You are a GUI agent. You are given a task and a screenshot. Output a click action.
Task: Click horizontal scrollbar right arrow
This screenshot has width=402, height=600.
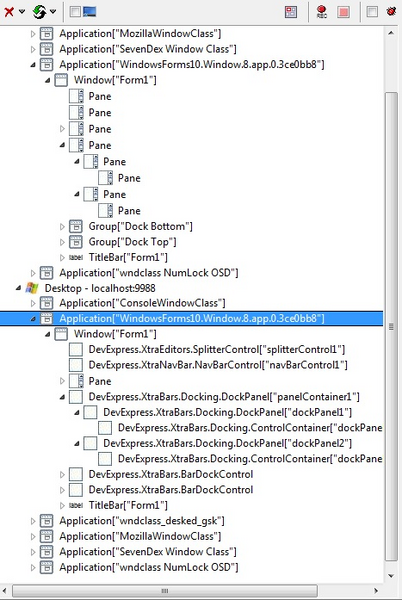[376, 591]
